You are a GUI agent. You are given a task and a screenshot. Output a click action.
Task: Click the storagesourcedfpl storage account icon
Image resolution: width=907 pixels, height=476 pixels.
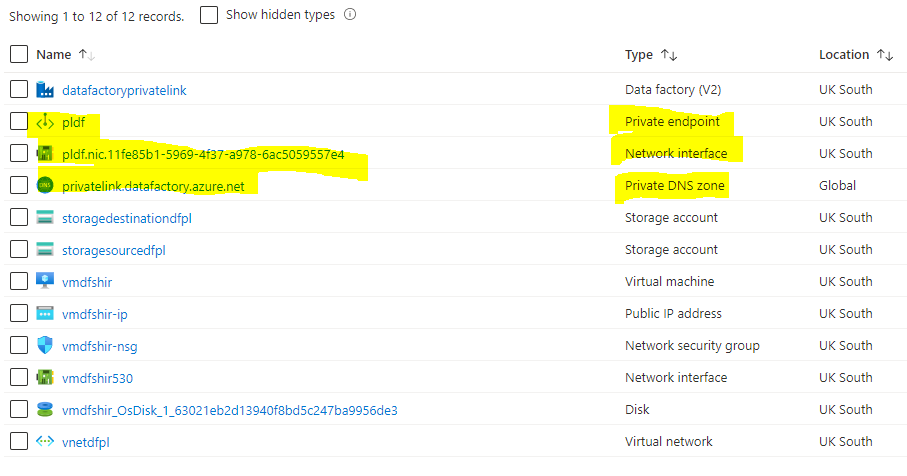tap(45, 250)
